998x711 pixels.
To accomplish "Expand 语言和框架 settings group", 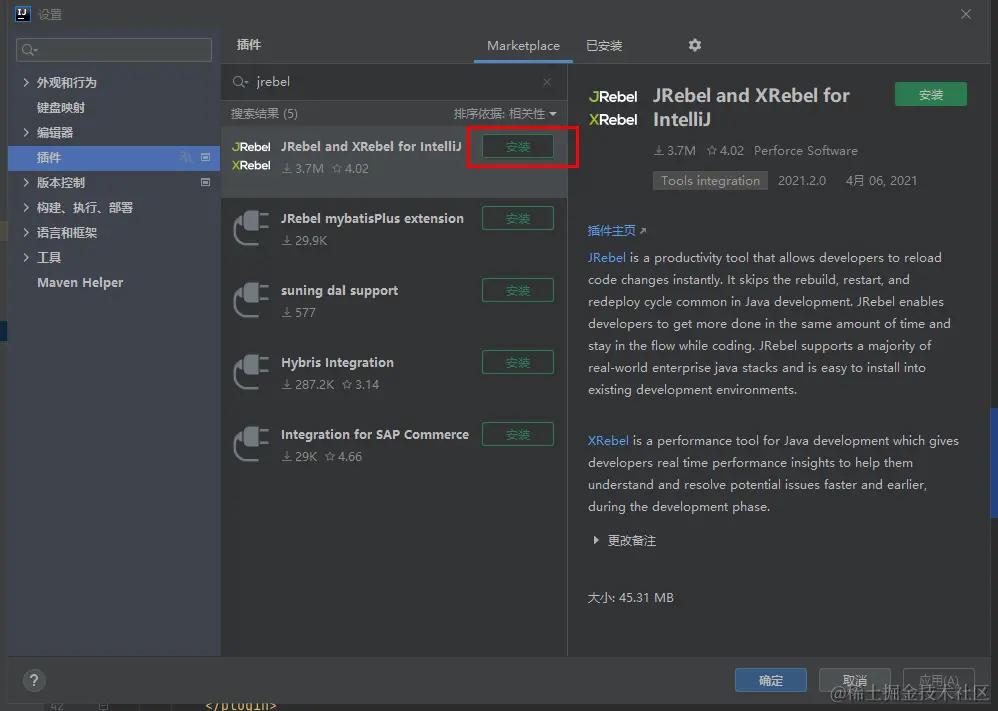I will [25, 232].
